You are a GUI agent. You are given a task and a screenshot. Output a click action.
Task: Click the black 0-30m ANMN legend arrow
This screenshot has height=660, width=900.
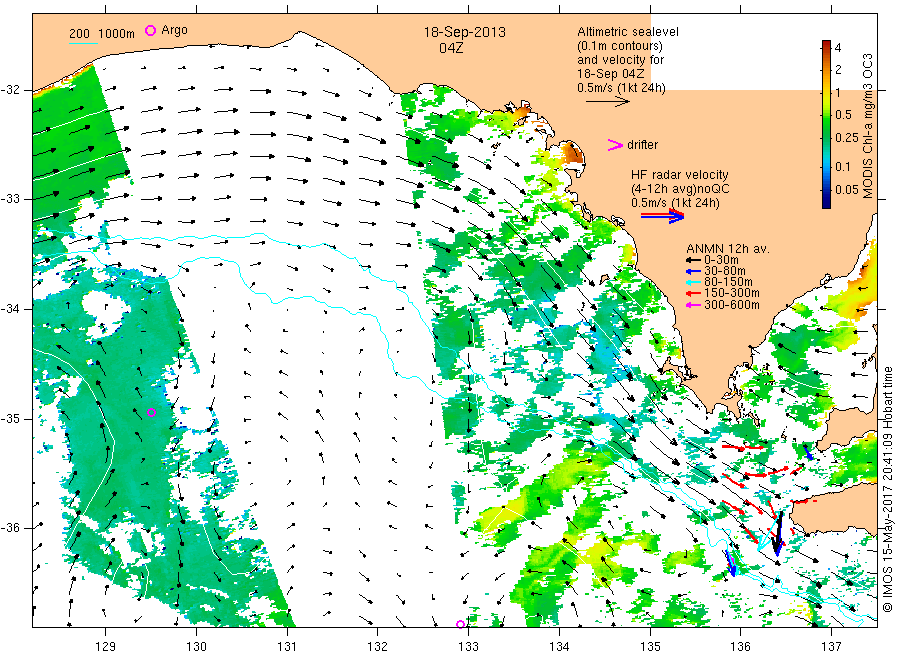694,260
